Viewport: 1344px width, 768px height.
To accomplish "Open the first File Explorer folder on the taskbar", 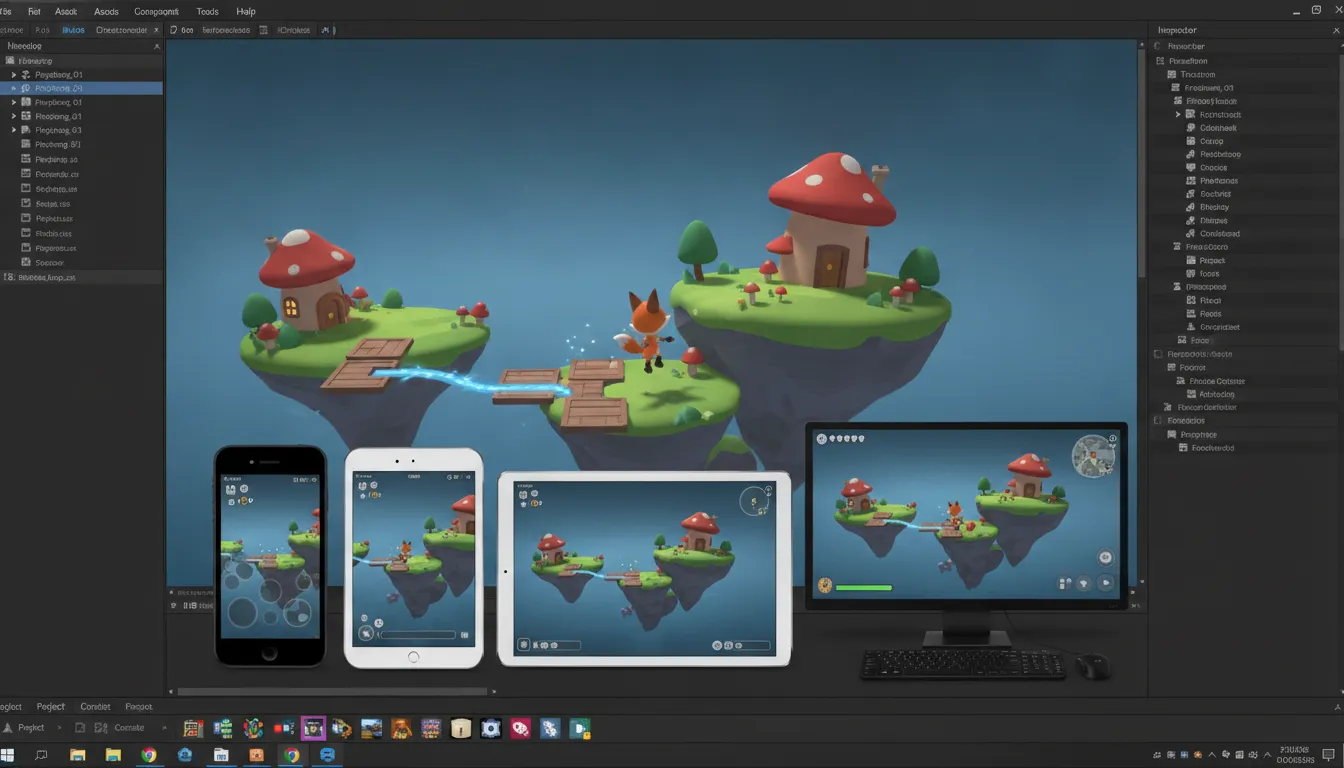I will tap(77, 755).
